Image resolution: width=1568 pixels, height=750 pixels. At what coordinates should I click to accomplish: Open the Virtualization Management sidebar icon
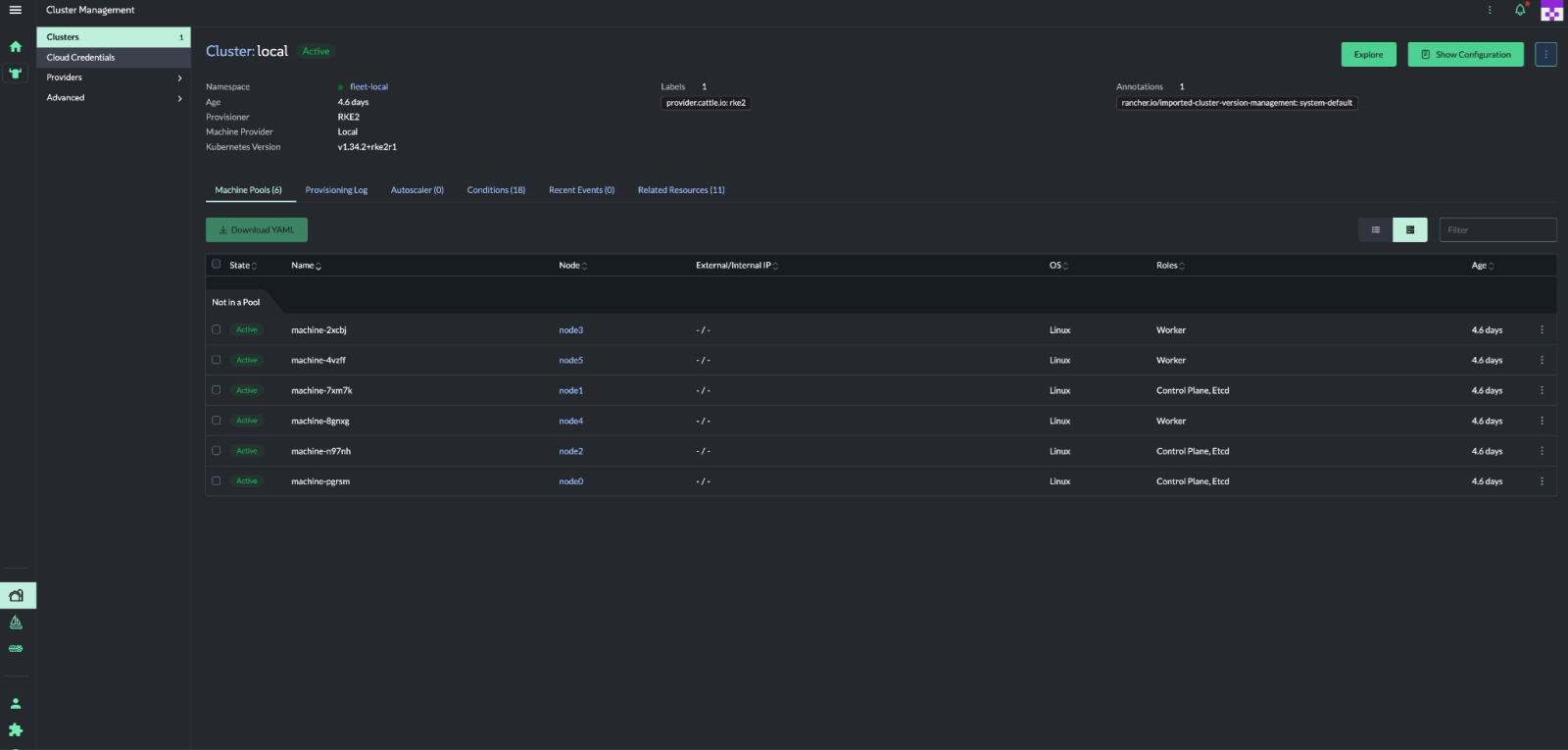pyautogui.click(x=16, y=649)
